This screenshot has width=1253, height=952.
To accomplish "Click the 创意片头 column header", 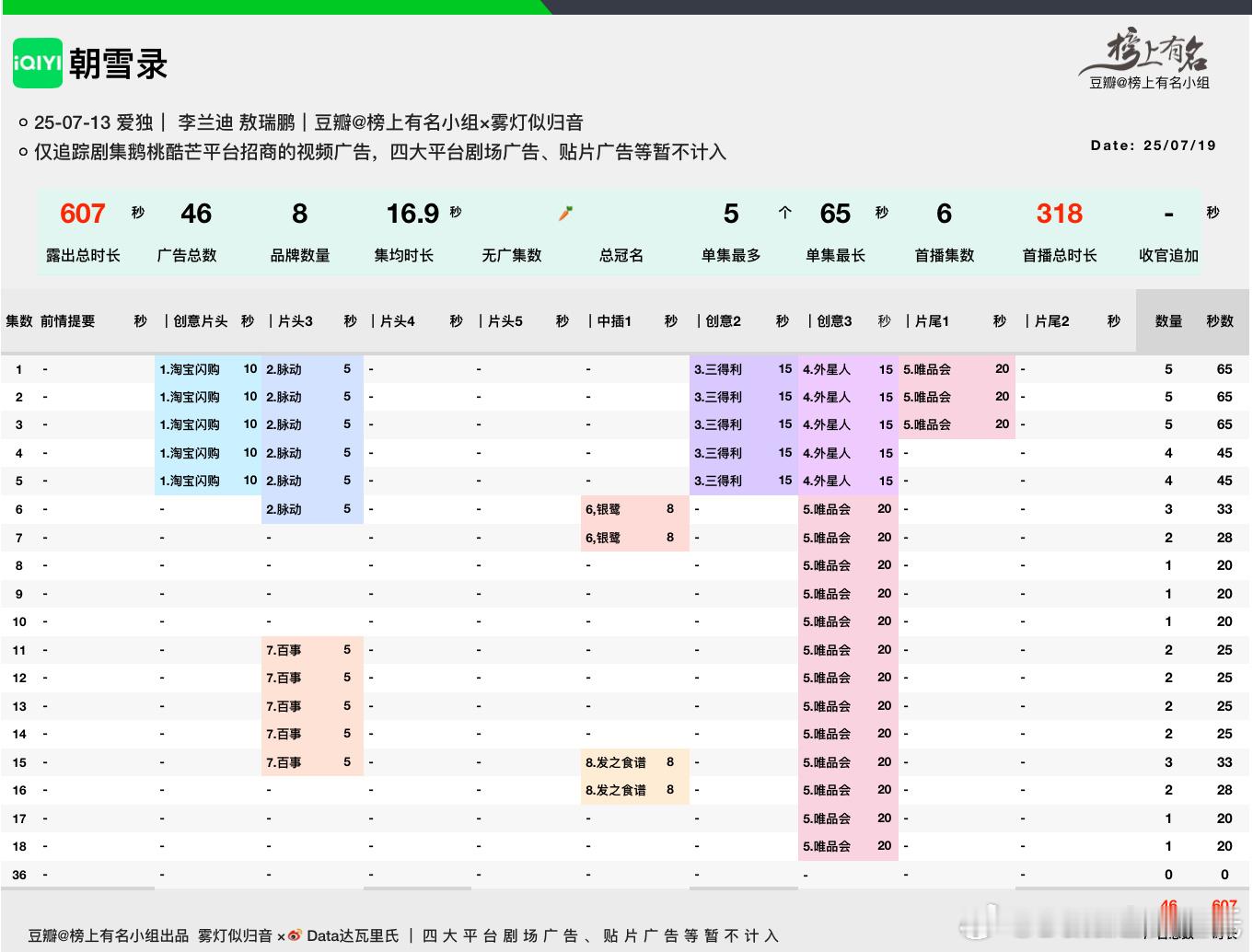I will click(200, 321).
